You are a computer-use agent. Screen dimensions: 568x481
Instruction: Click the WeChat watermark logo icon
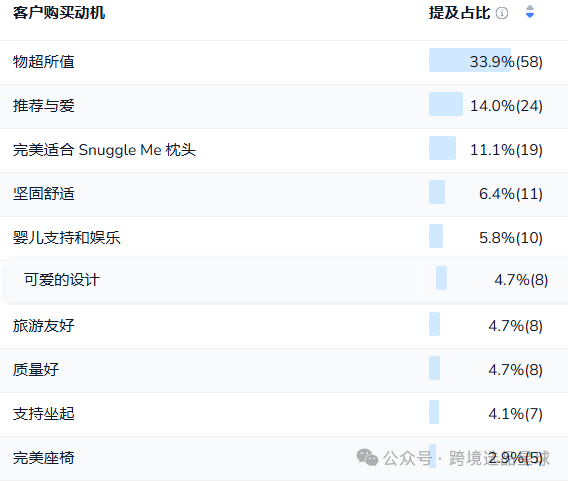pyautogui.click(x=367, y=457)
